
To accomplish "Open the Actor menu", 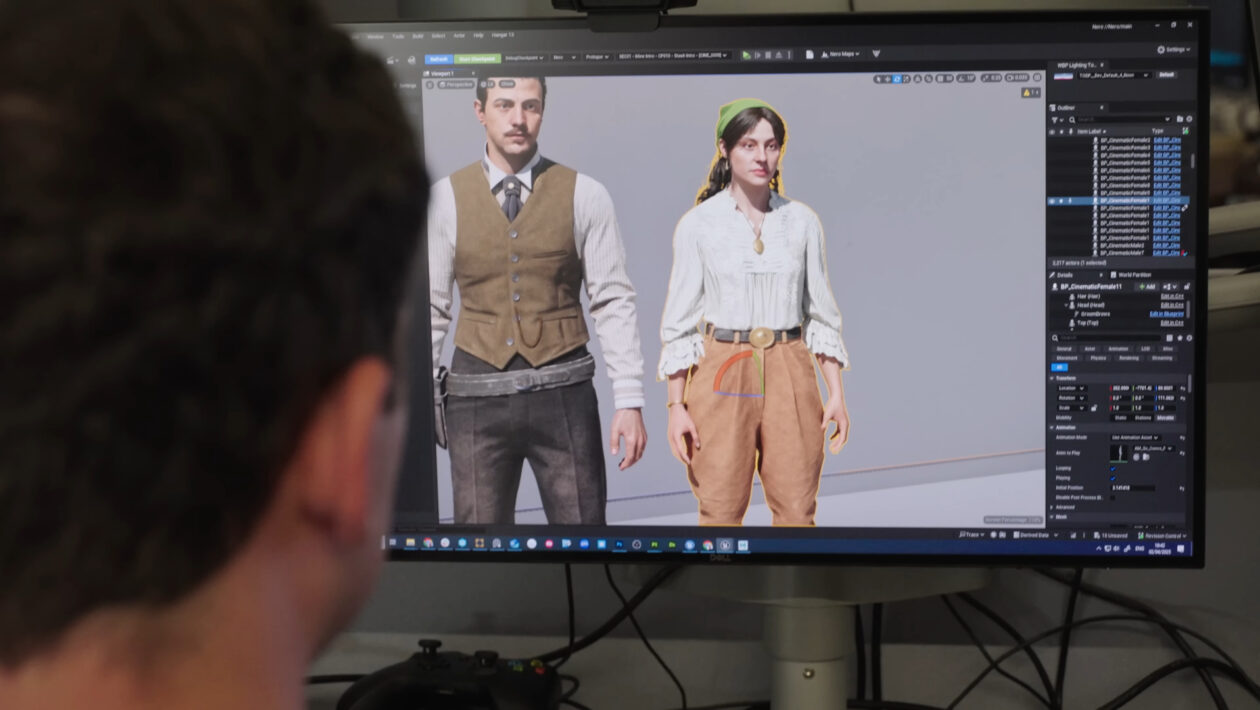I will 459,35.
